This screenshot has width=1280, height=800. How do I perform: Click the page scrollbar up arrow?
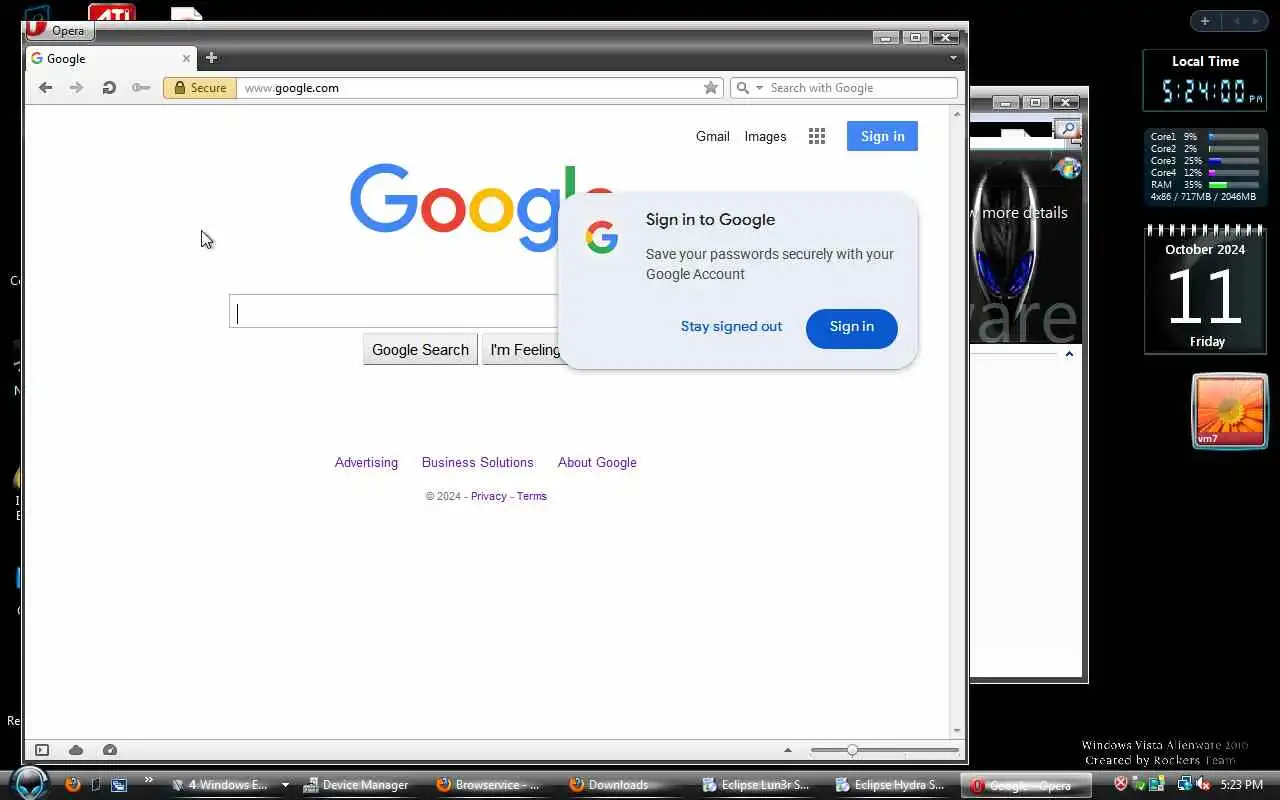(957, 114)
